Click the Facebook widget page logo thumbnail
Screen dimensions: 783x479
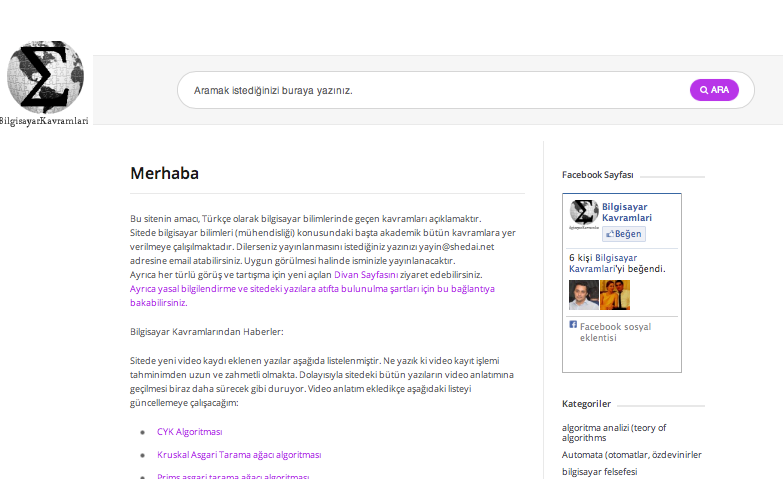tap(584, 214)
